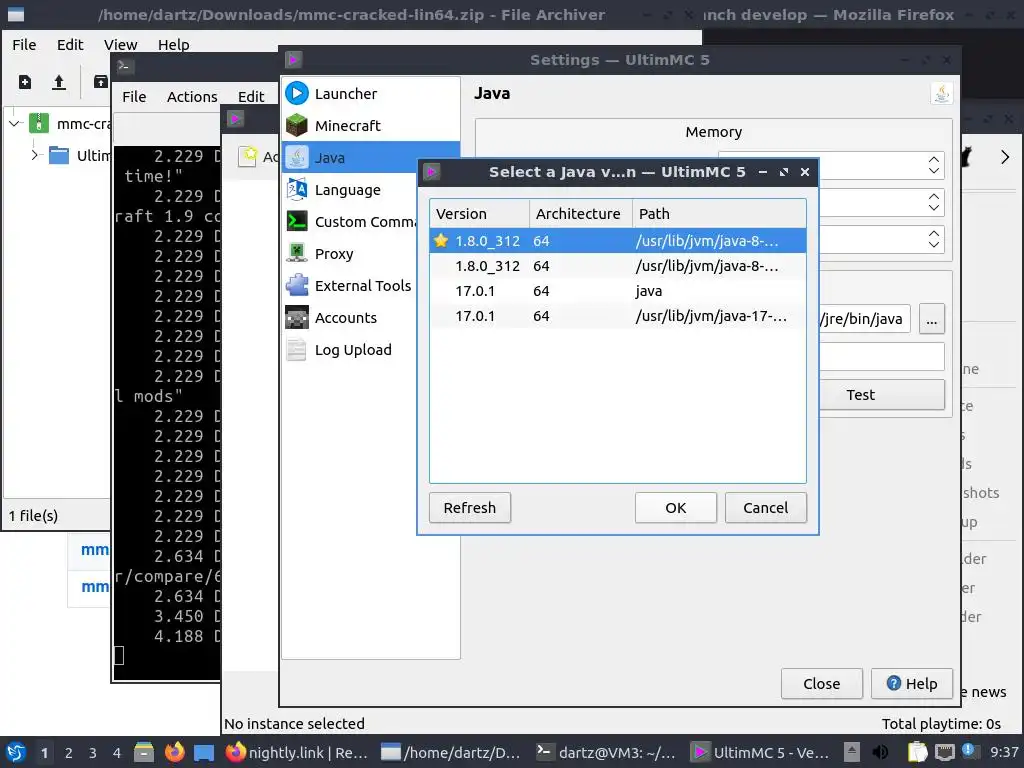
Task: Select Java 17.0.1 /usr/lib/jvm/java-17 row
Action: 618,316
